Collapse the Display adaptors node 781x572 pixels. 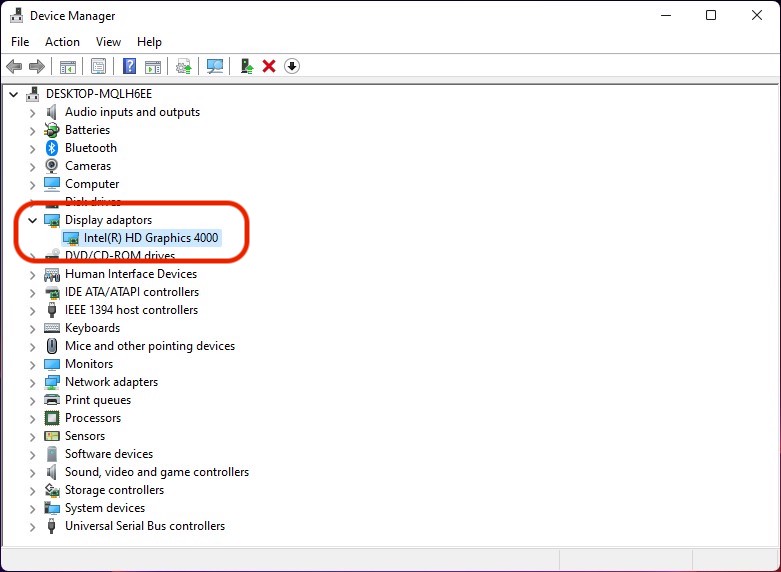(x=32, y=220)
